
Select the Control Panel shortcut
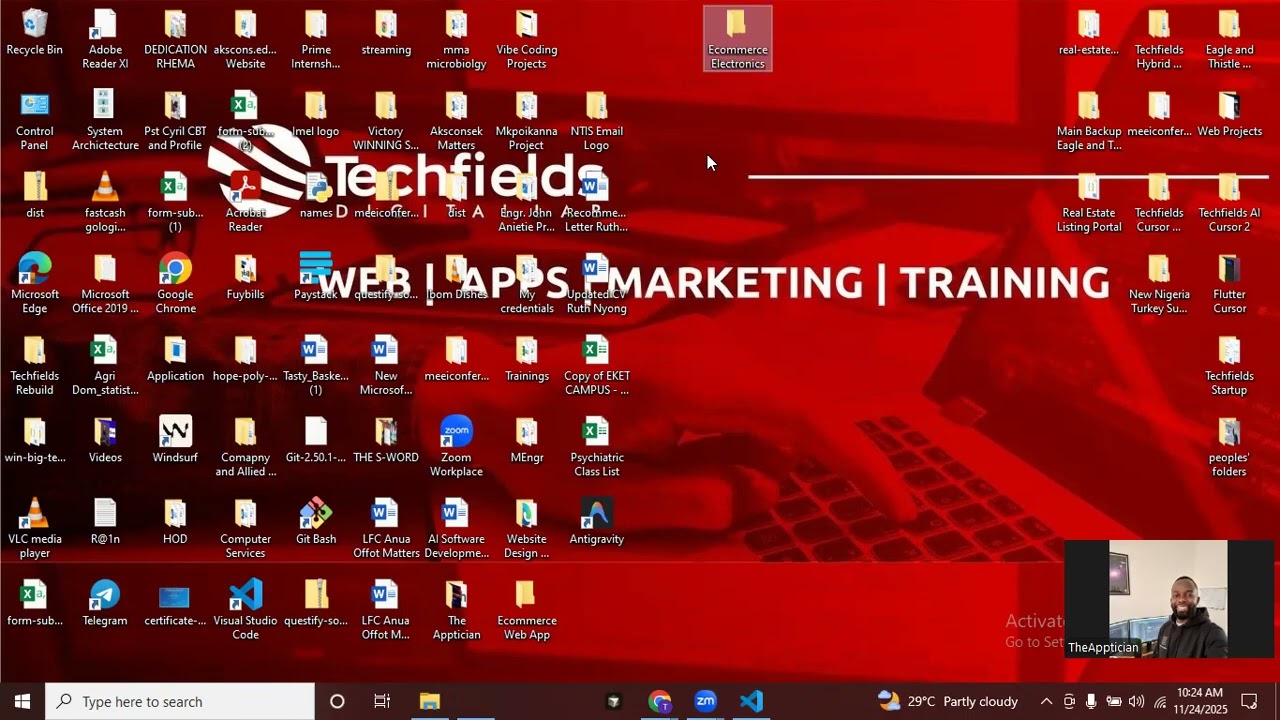(x=35, y=121)
